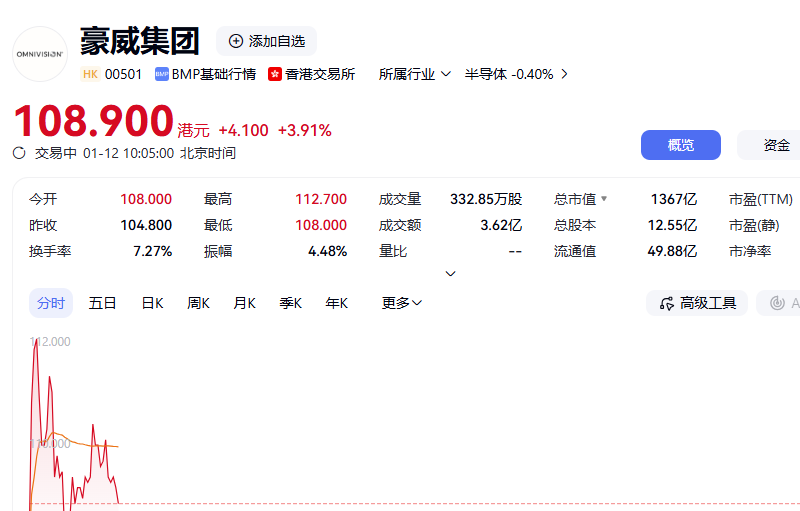Click the refresh circle icon beside 交易中
The width and height of the screenshot is (800, 511).
pyautogui.click(x=19, y=153)
